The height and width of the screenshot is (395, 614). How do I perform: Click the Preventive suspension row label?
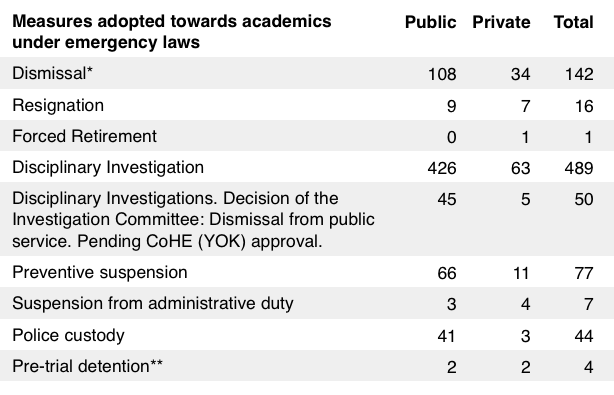point(100,272)
